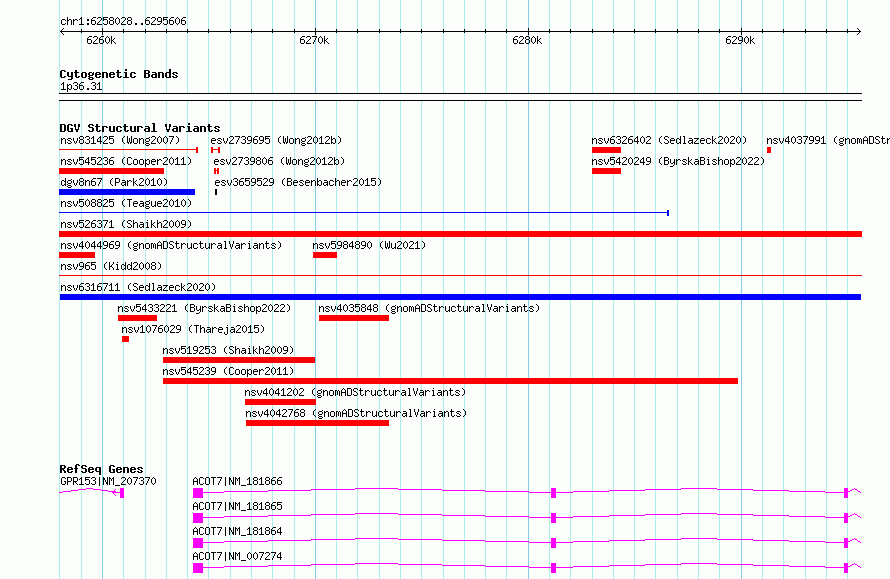Click the nsv5420249 red bar

(606, 171)
